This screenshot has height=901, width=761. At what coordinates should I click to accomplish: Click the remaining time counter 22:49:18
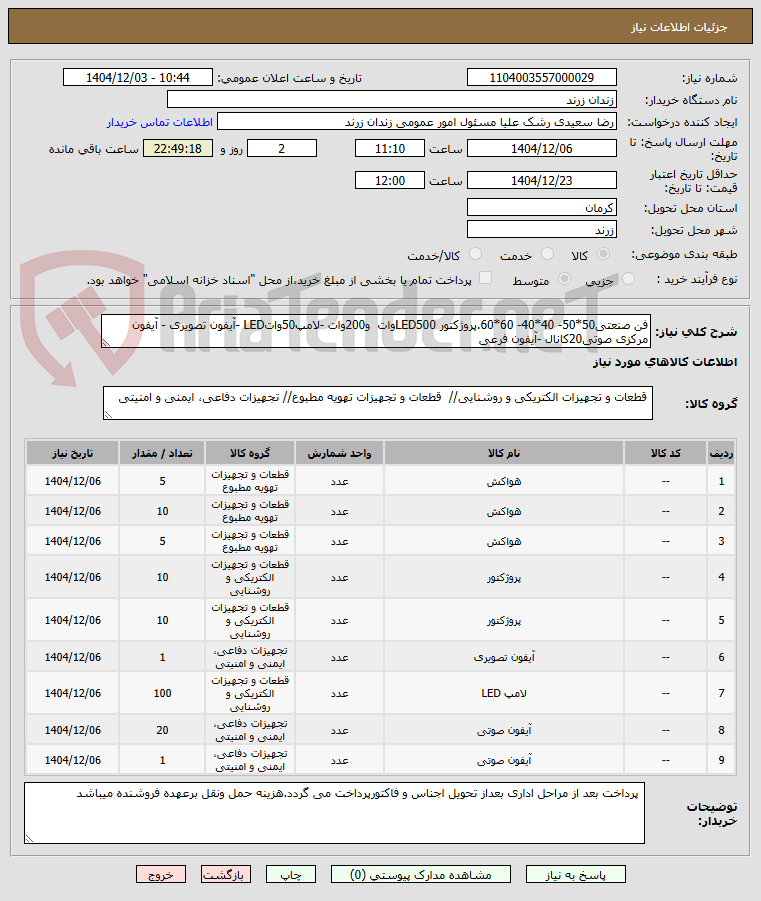click(178, 149)
